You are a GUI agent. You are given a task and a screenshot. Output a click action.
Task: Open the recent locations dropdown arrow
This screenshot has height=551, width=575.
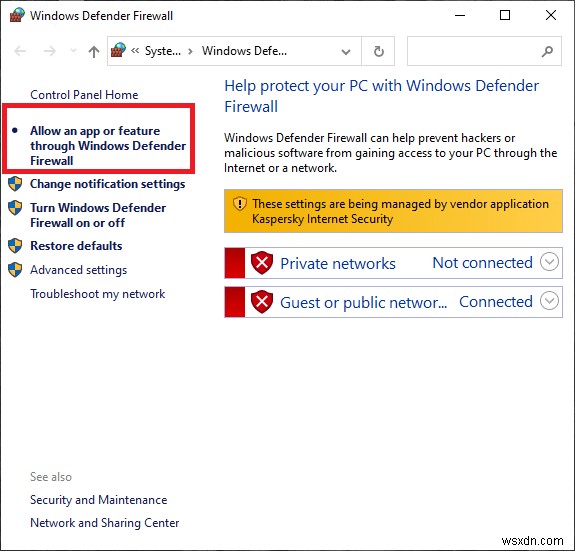point(73,51)
